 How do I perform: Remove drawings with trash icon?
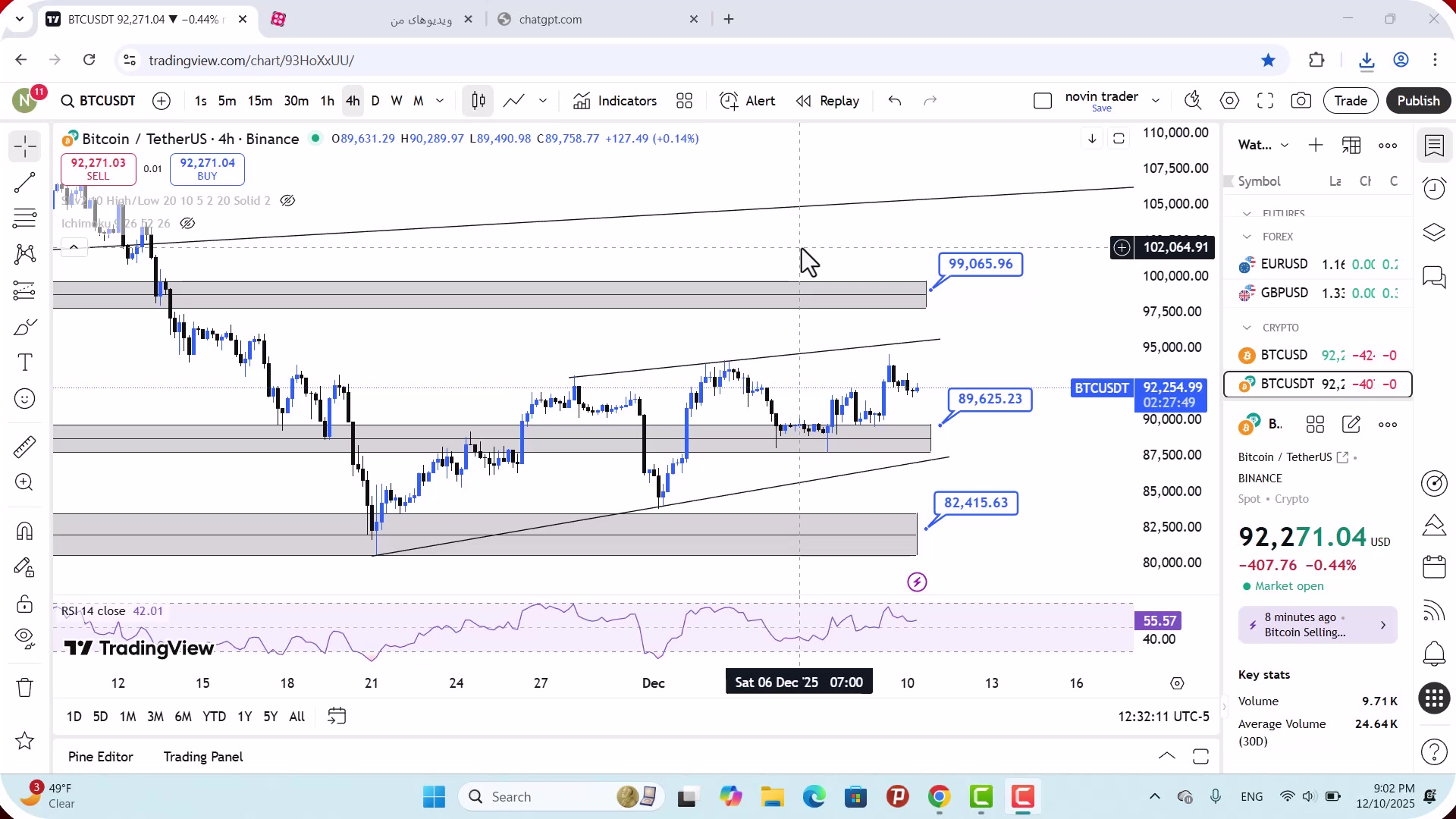click(x=24, y=688)
